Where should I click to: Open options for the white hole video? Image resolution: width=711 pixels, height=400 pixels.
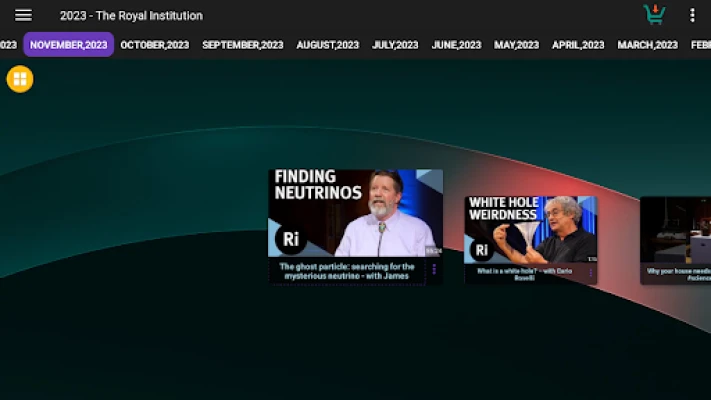[x=590, y=273]
